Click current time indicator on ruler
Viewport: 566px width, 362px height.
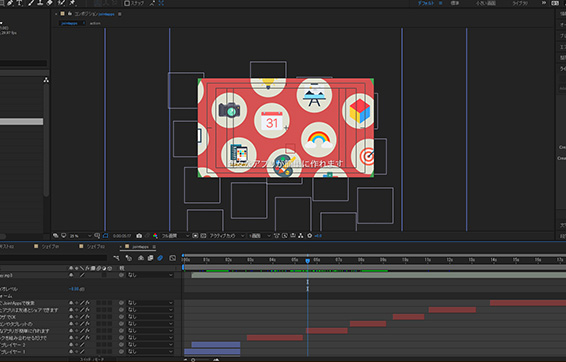tap(308, 260)
